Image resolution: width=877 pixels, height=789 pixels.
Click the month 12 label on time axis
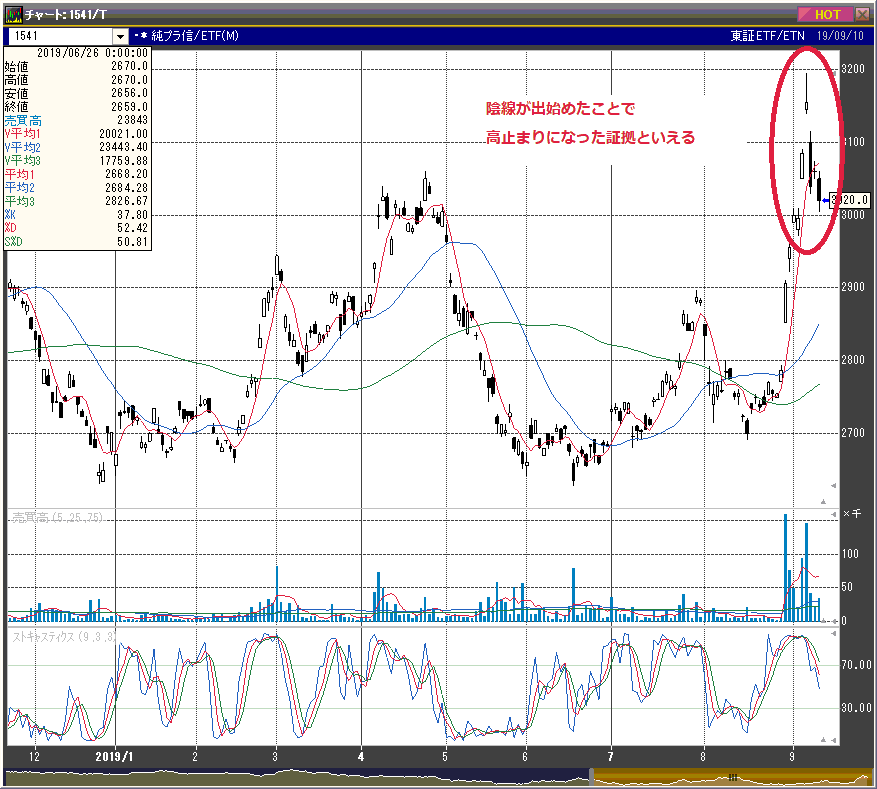pyautogui.click(x=35, y=757)
